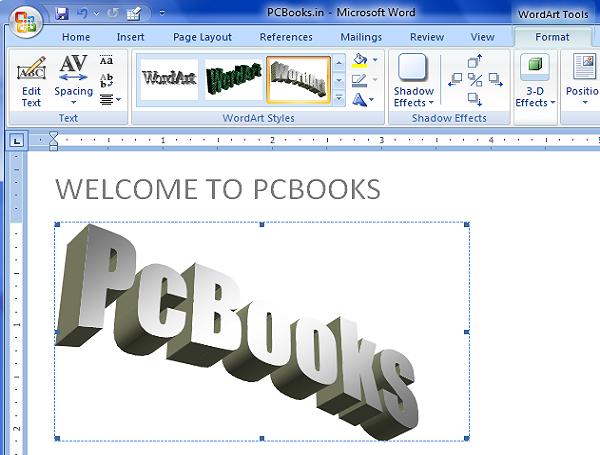Viewport: 600px width, 455px height.
Task: Open the AV Spacing dropdown
Action: coord(73,80)
